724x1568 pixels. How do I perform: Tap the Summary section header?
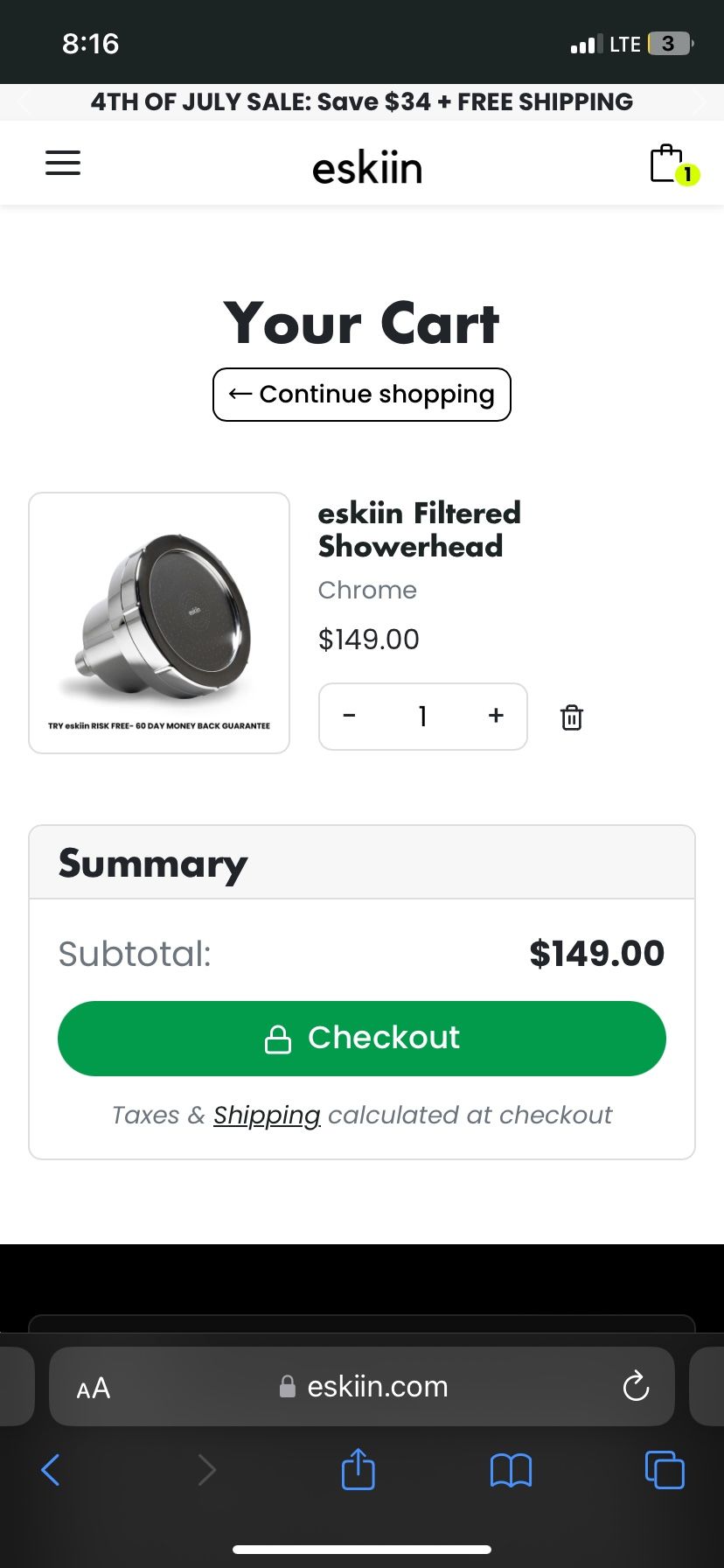pyautogui.click(x=152, y=863)
